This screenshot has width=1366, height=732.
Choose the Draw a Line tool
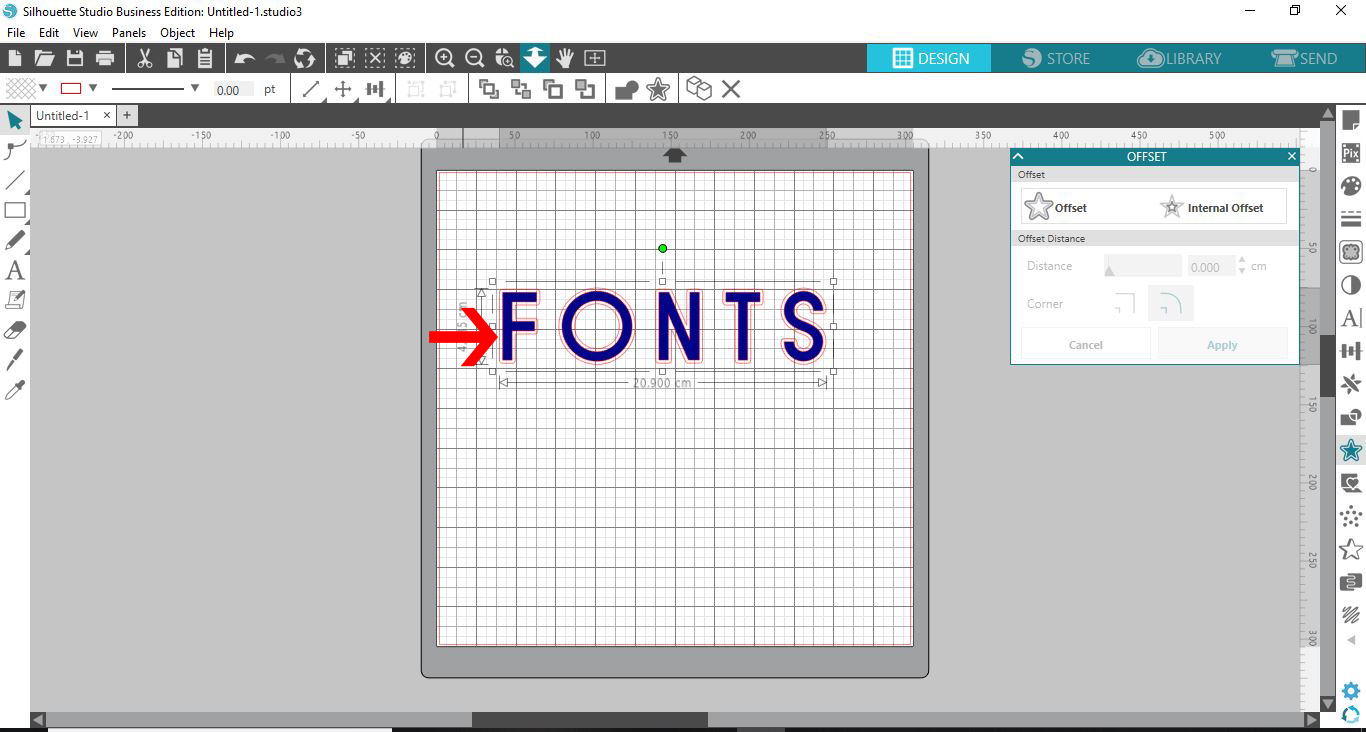tap(15, 180)
